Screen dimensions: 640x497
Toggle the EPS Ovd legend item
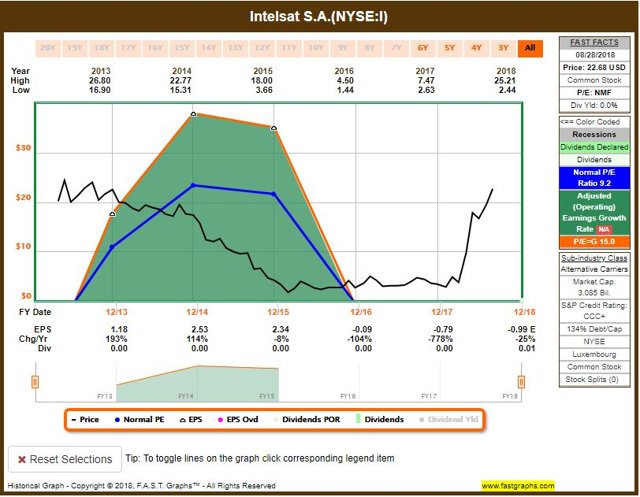coord(238,419)
